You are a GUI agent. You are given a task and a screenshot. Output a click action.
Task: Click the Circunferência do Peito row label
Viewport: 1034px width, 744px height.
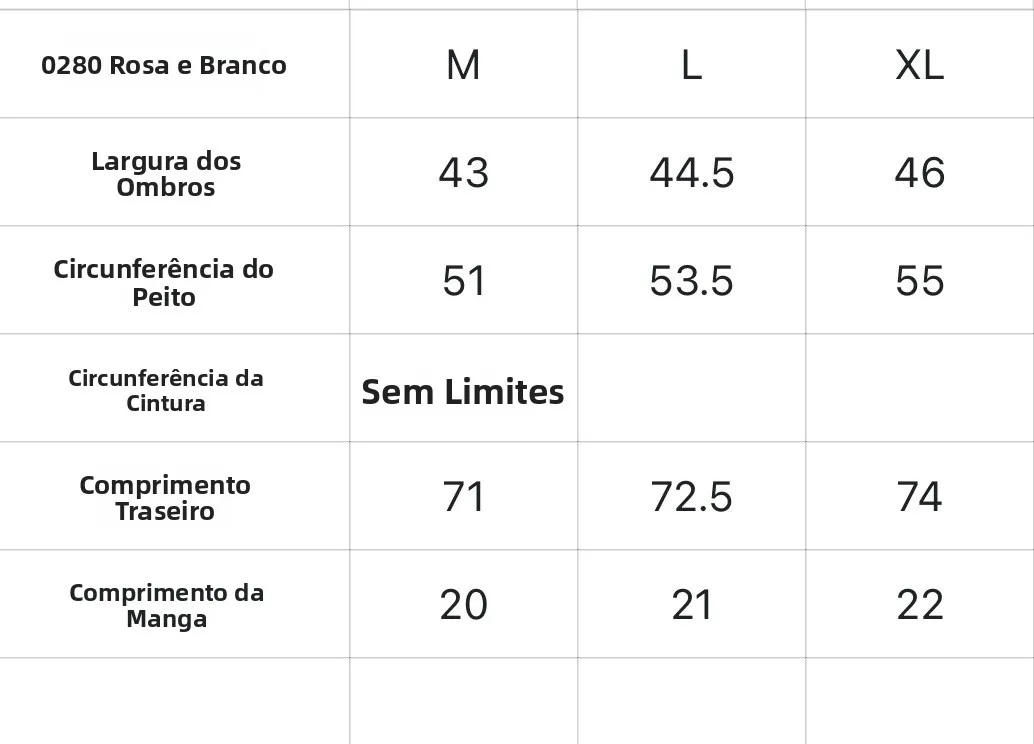coord(164,282)
